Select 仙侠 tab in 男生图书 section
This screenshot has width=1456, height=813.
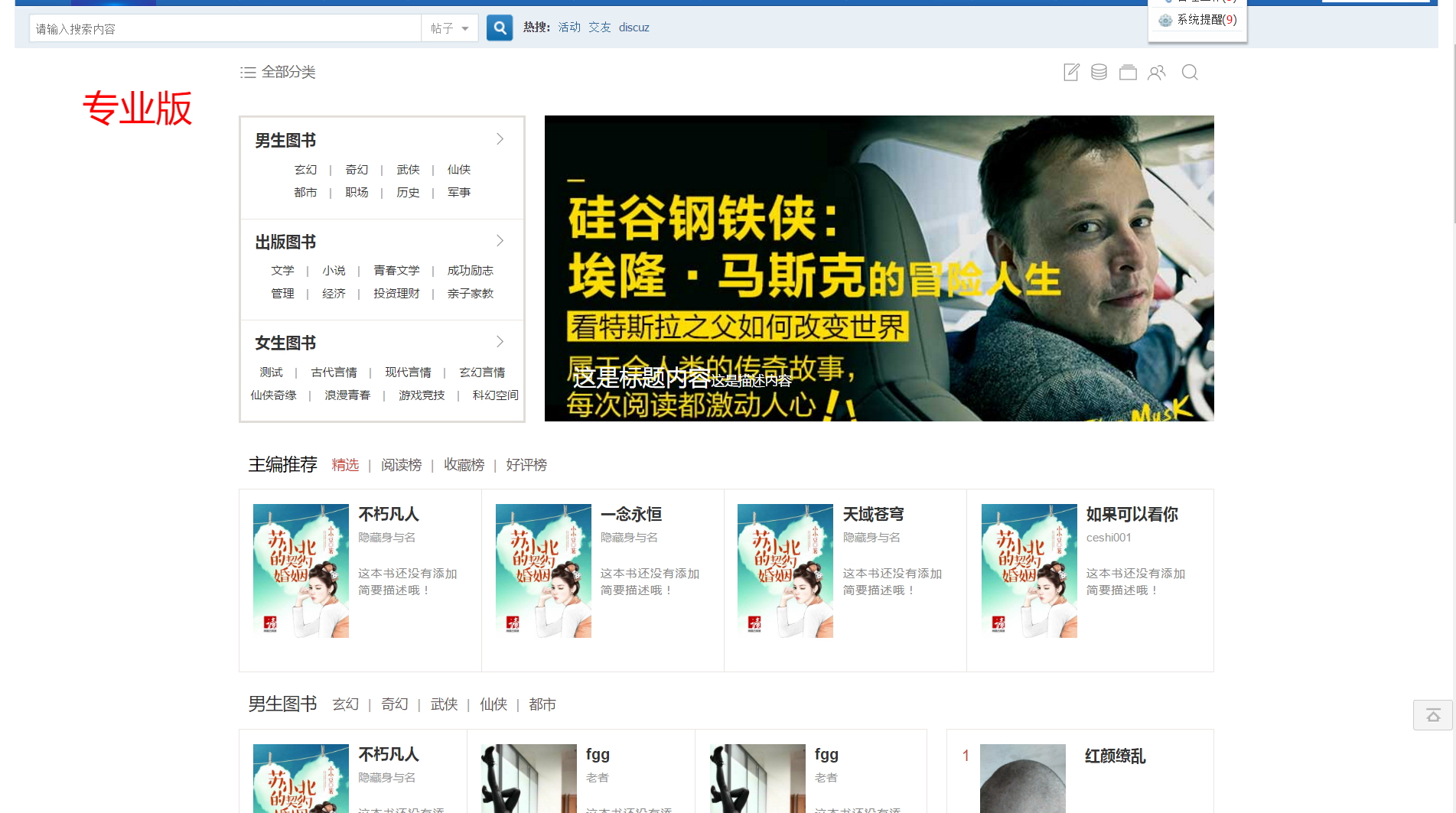pos(493,704)
